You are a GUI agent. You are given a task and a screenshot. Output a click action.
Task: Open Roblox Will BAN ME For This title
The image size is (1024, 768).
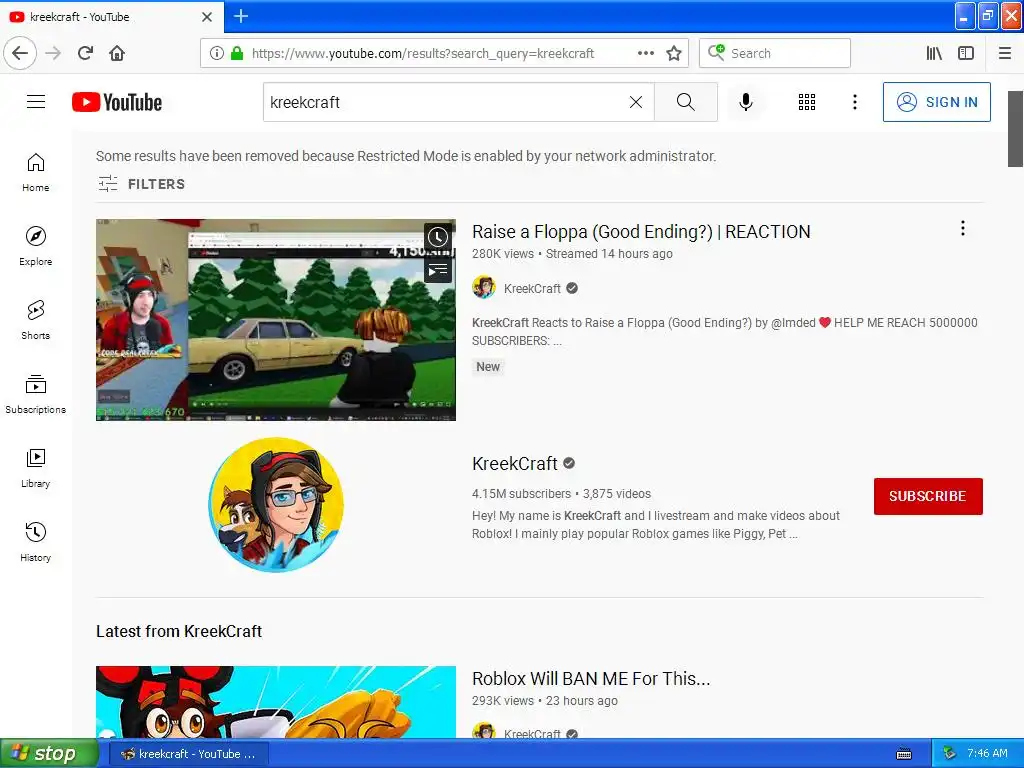[591, 679]
